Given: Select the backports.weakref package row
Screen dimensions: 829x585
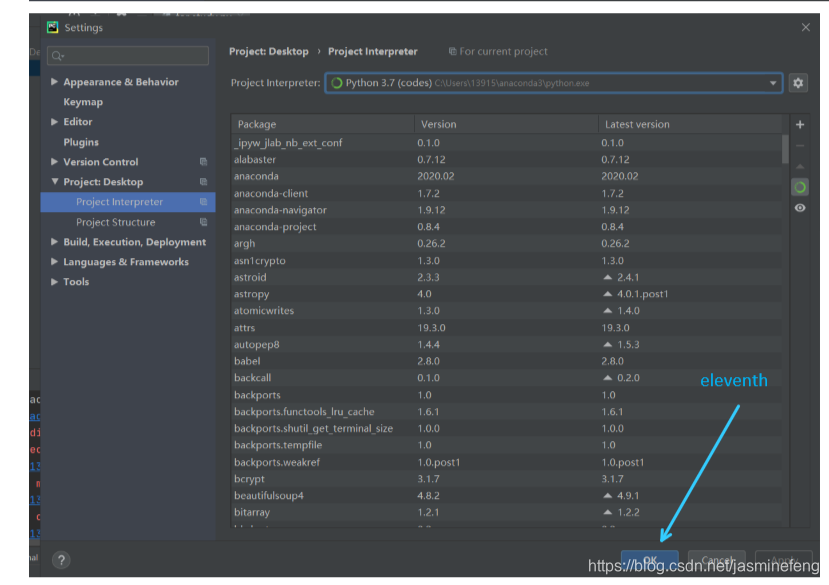Looking at the screenshot, I should tap(506, 462).
